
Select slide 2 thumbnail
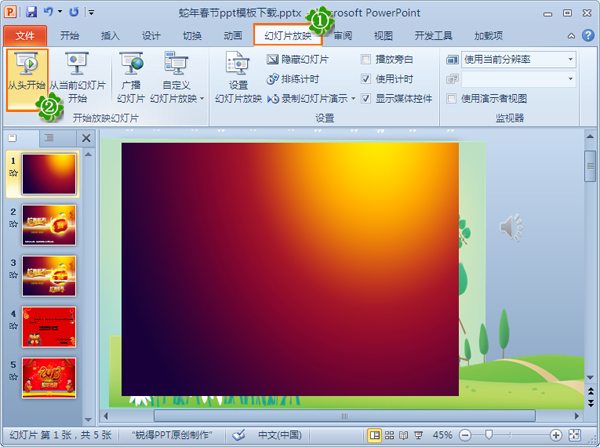tap(49, 225)
